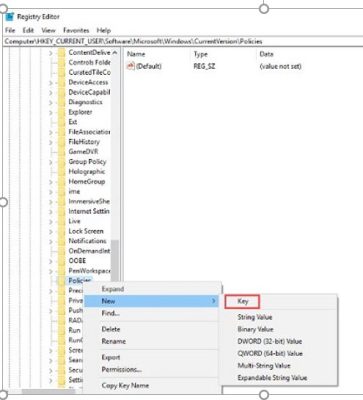The width and height of the screenshot is (363, 400).
Task: Choose Binary Value from submenu
Action: tap(255, 329)
